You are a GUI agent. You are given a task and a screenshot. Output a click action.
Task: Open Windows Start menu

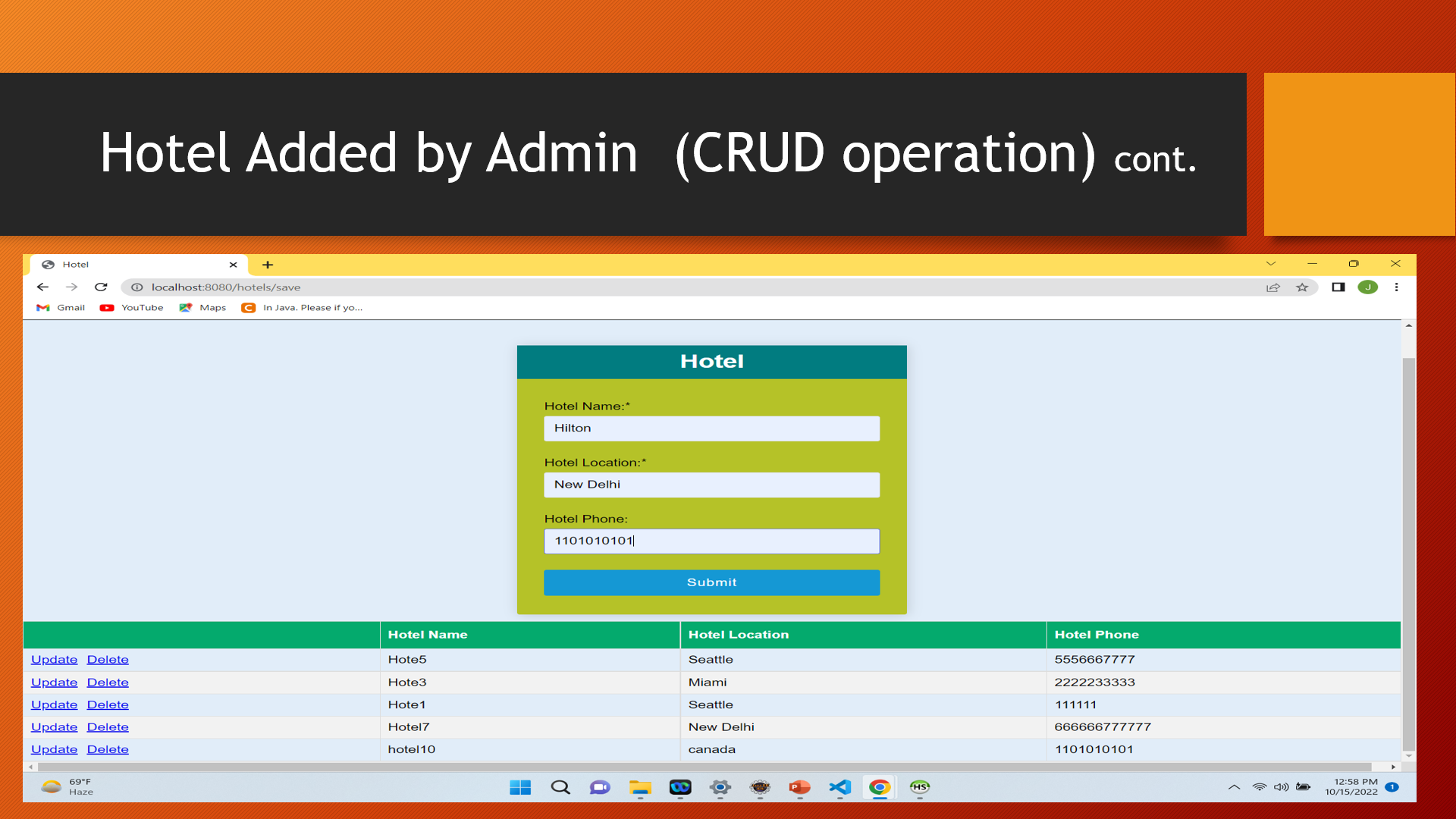point(520,787)
